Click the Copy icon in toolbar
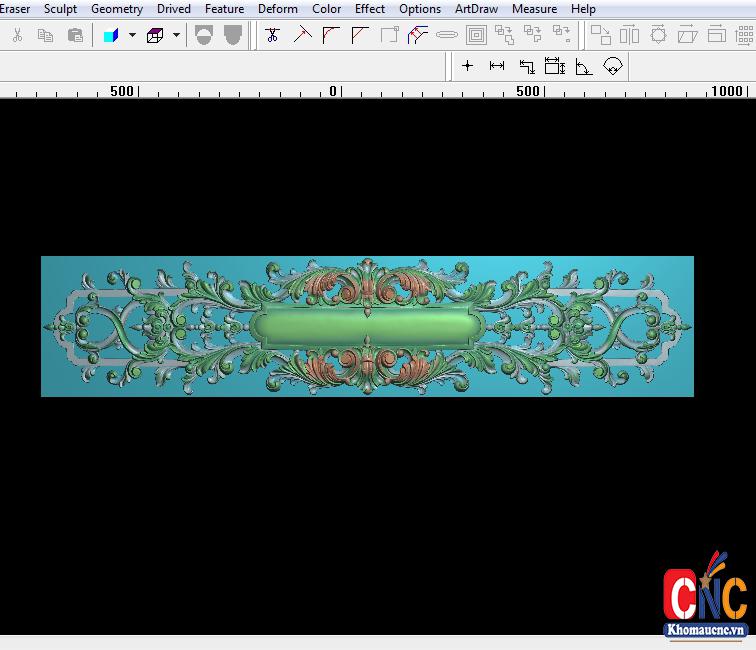756x650 pixels. [46, 35]
